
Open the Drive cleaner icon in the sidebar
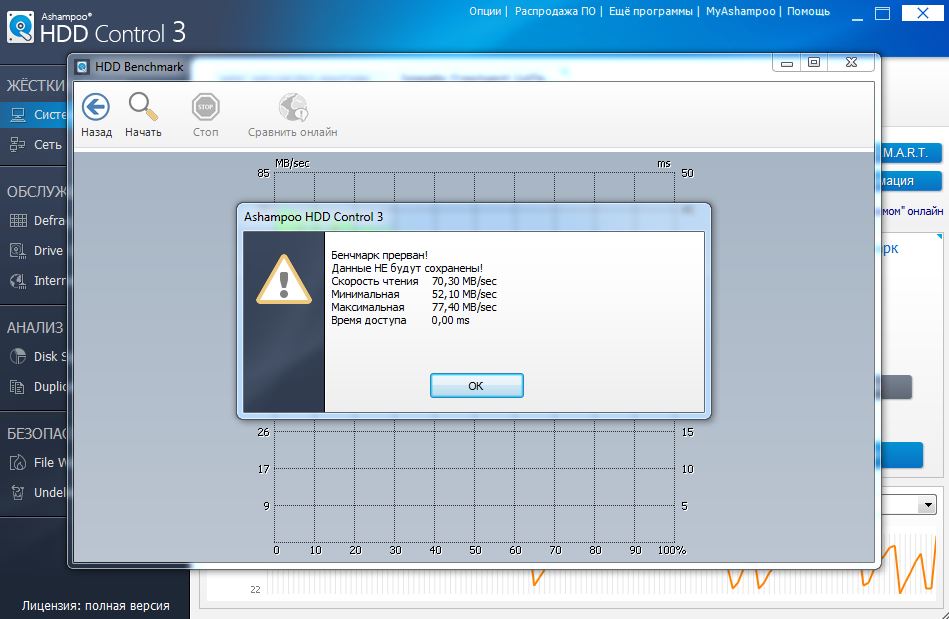tap(18, 251)
